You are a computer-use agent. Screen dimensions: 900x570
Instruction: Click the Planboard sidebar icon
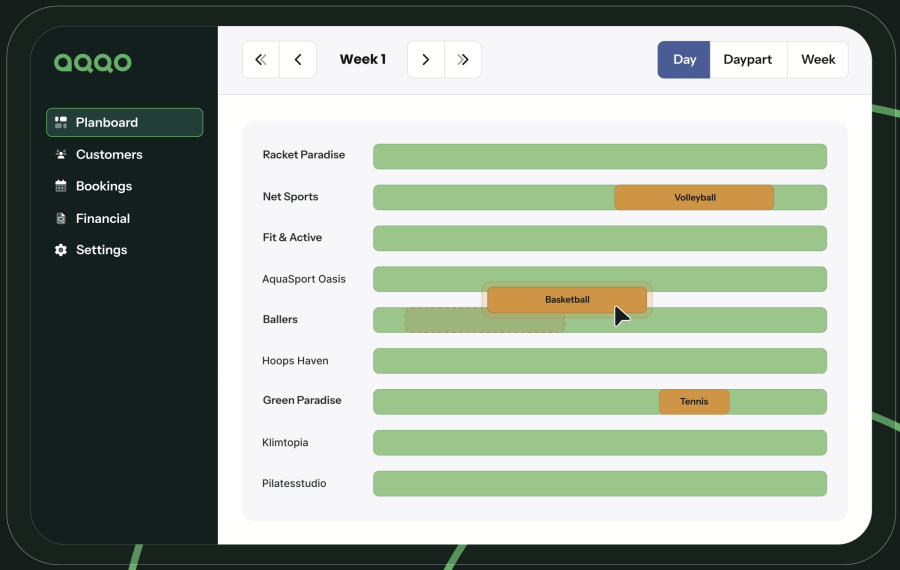pyautogui.click(x=61, y=122)
